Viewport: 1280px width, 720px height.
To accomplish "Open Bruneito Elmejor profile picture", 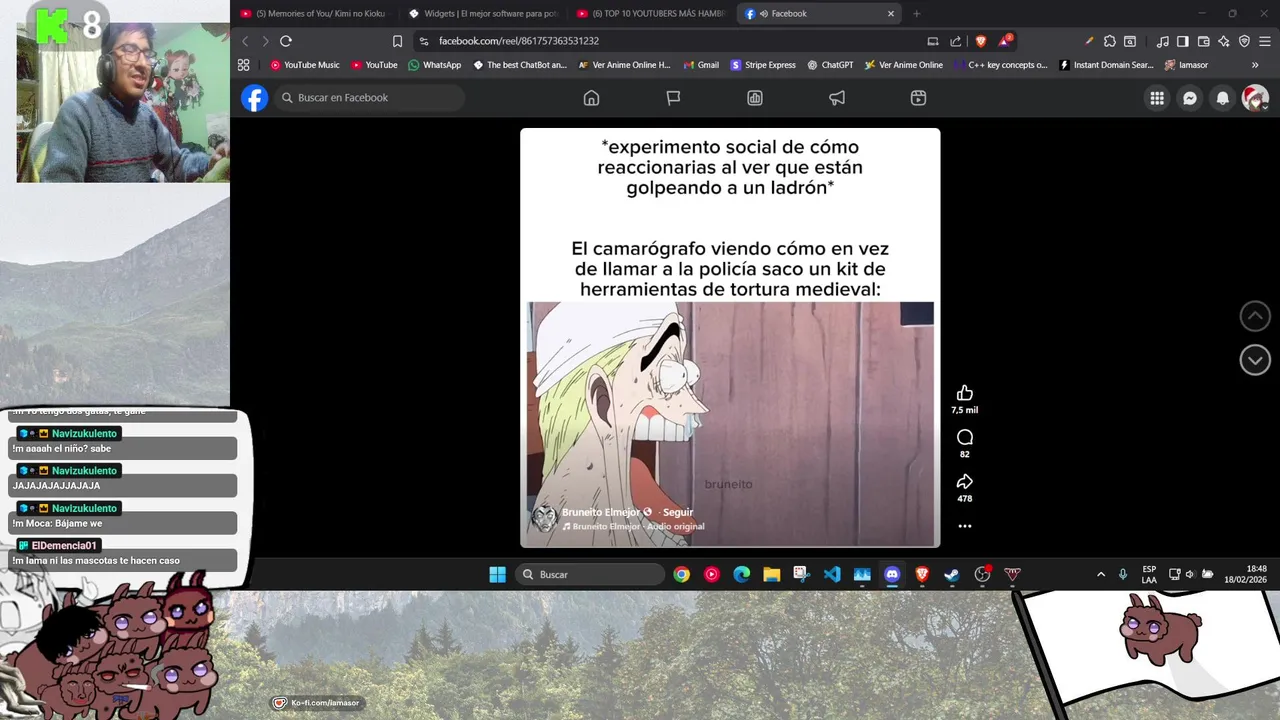I will click(544, 518).
